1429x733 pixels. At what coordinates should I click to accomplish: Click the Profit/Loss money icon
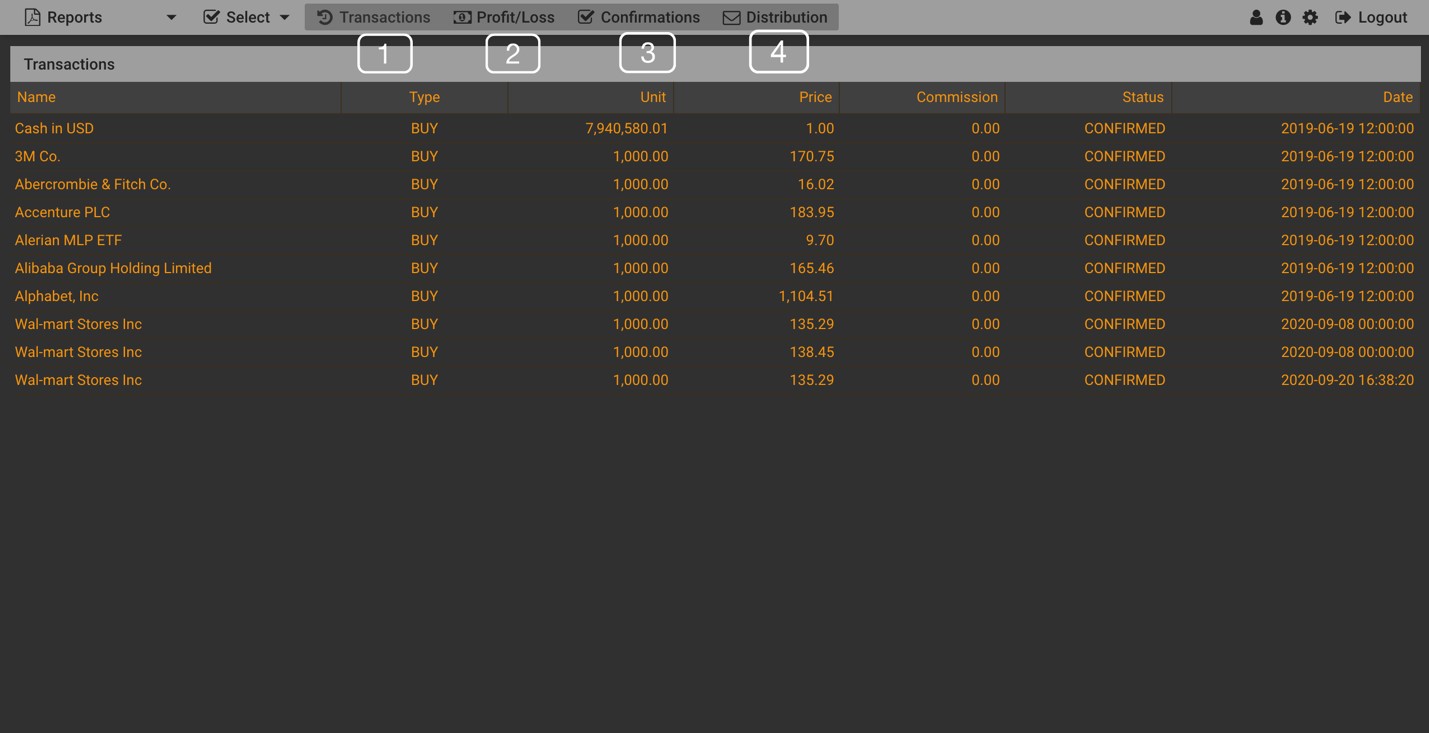pos(462,17)
